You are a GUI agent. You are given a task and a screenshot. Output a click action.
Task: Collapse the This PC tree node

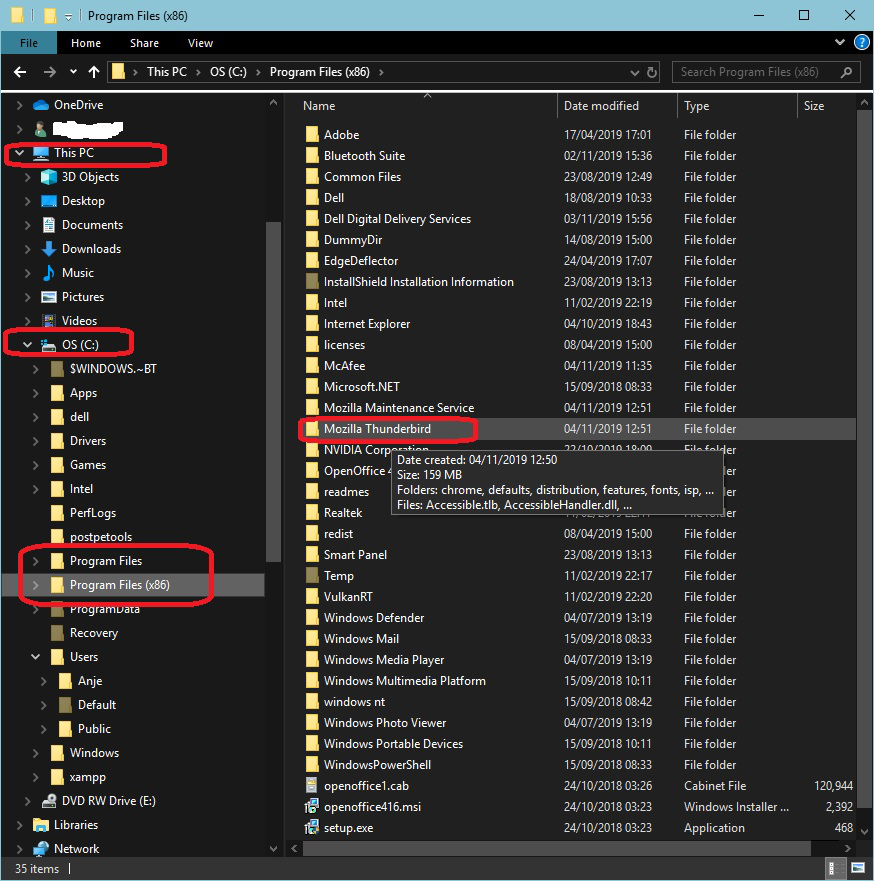coord(20,153)
